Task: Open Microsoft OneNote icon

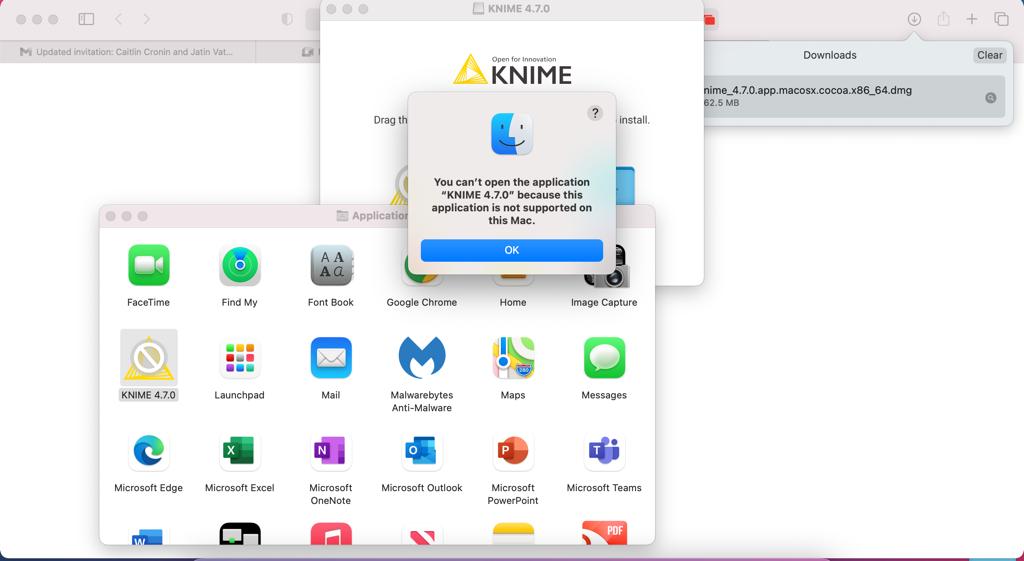Action: coord(331,451)
